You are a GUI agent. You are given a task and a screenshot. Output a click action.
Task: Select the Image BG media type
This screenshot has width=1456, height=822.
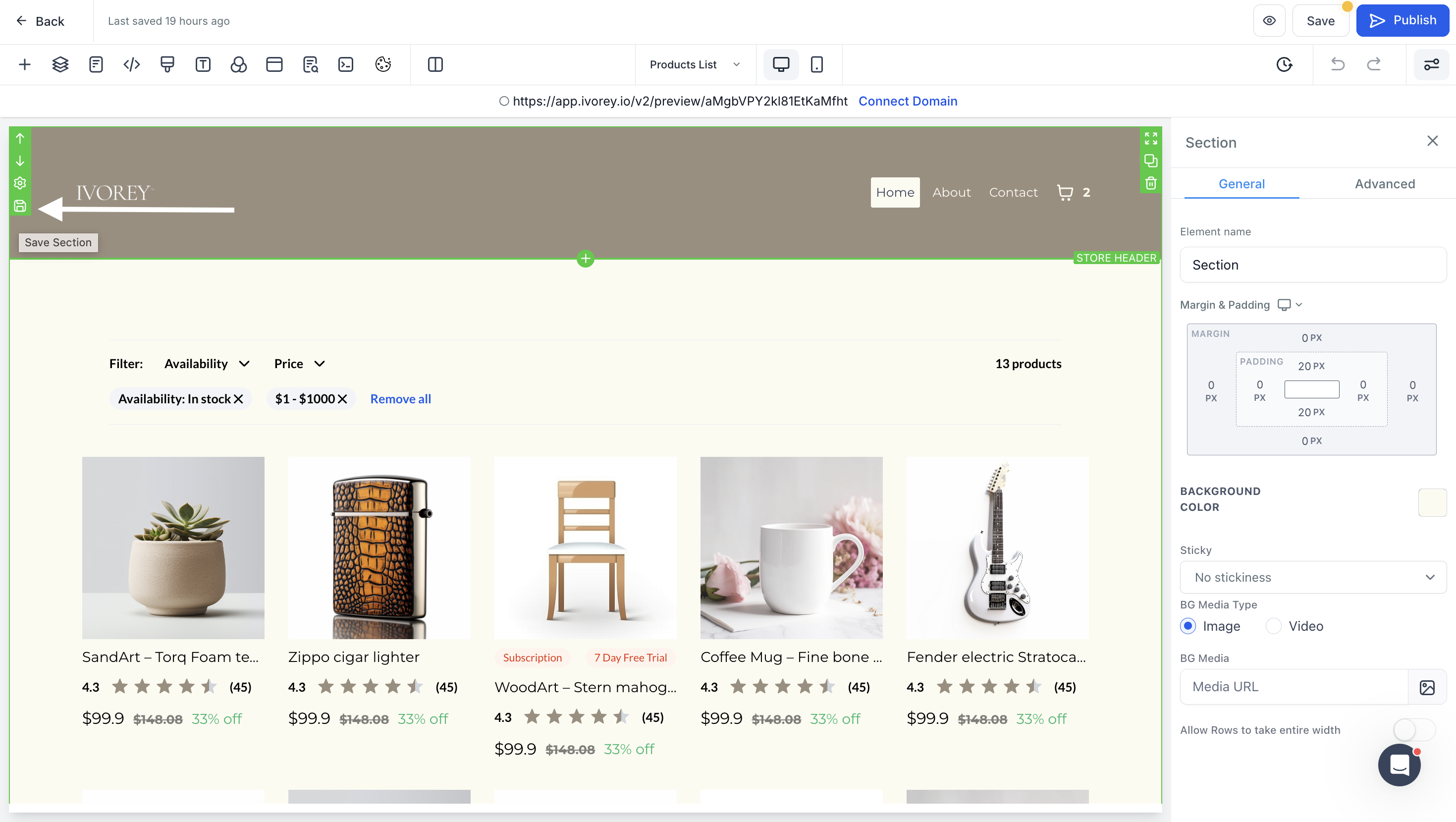[1188, 626]
